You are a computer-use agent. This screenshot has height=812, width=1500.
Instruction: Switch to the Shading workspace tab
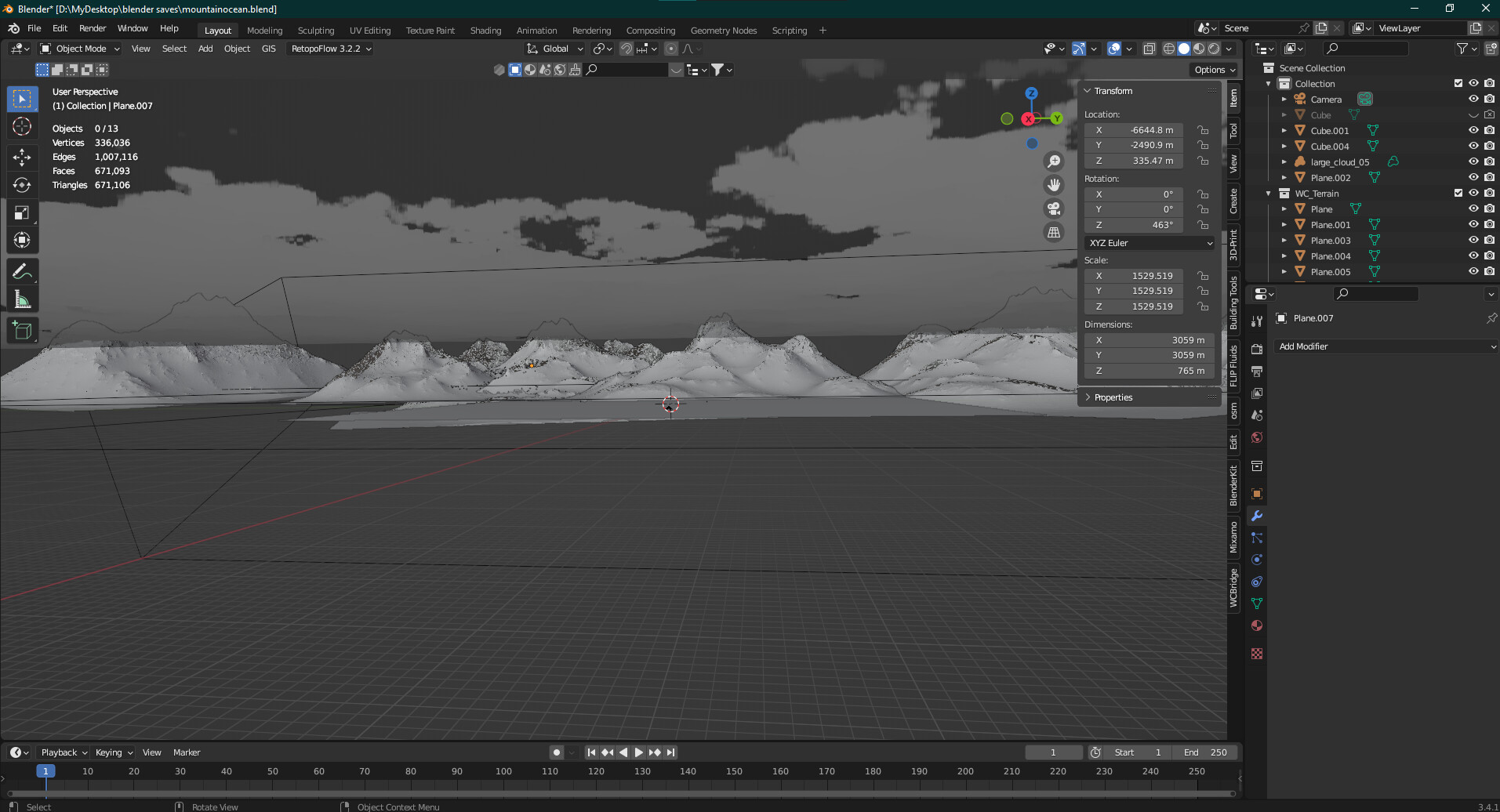pyautogui.click(x=485, y=30)
